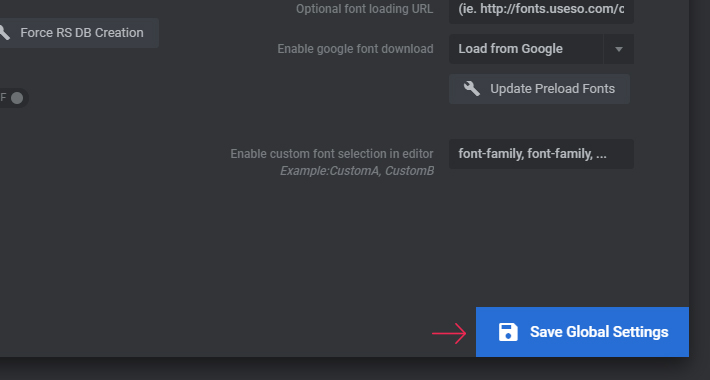The image size is (710, 380).
Task: Click the Enable google font download label
Action: pyautogui.click(x=355, y=49)
